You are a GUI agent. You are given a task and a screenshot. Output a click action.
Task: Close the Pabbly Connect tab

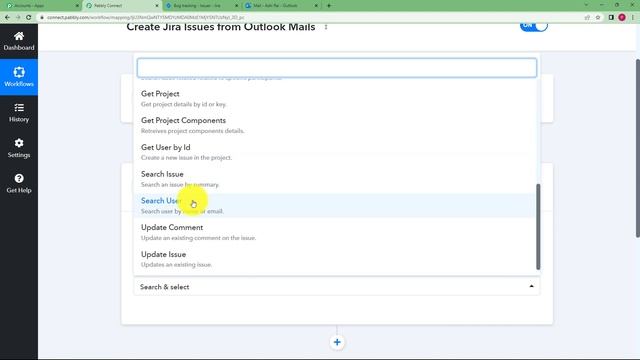[x=157, y=6]
